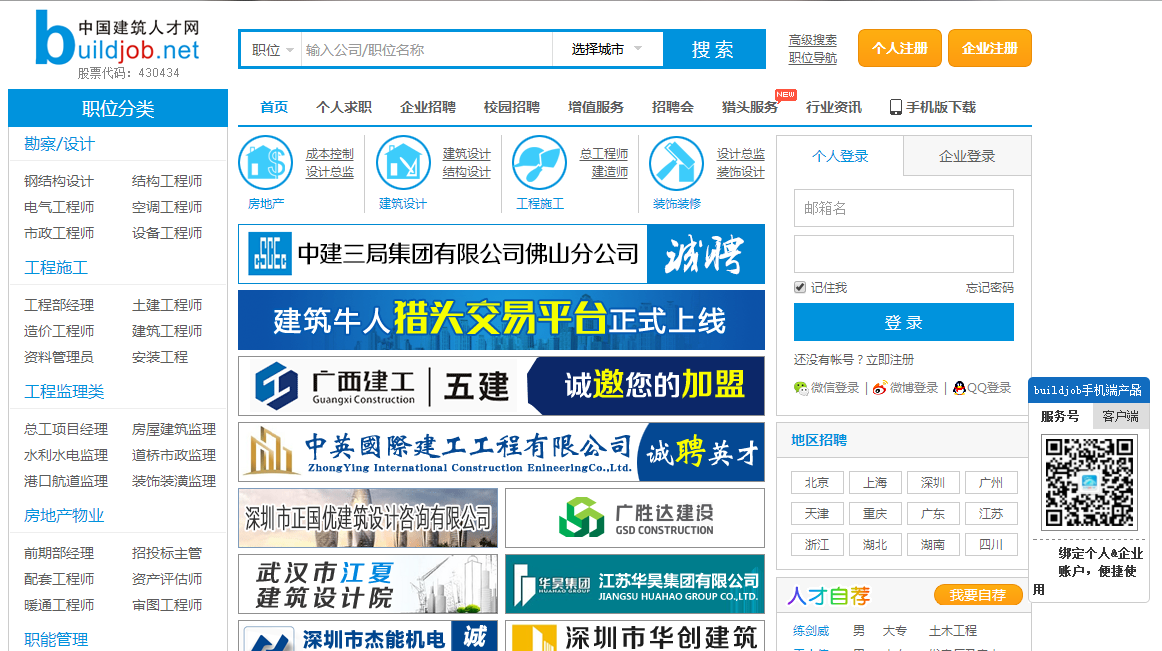Open the 职位导航 link
Screen dimensions: 1162x651
[x=813, y=58]
